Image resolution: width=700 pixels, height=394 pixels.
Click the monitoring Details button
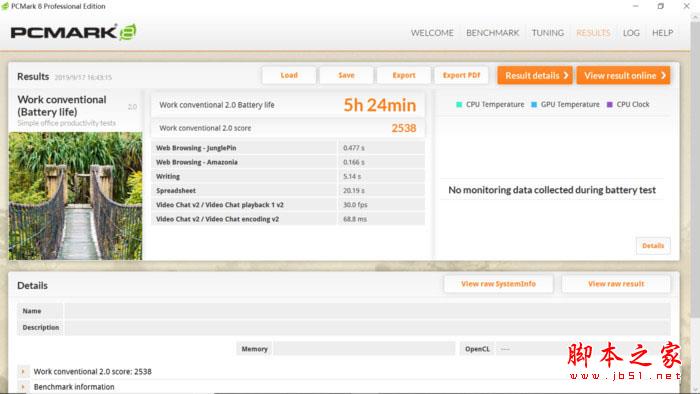tap(653, 246)
